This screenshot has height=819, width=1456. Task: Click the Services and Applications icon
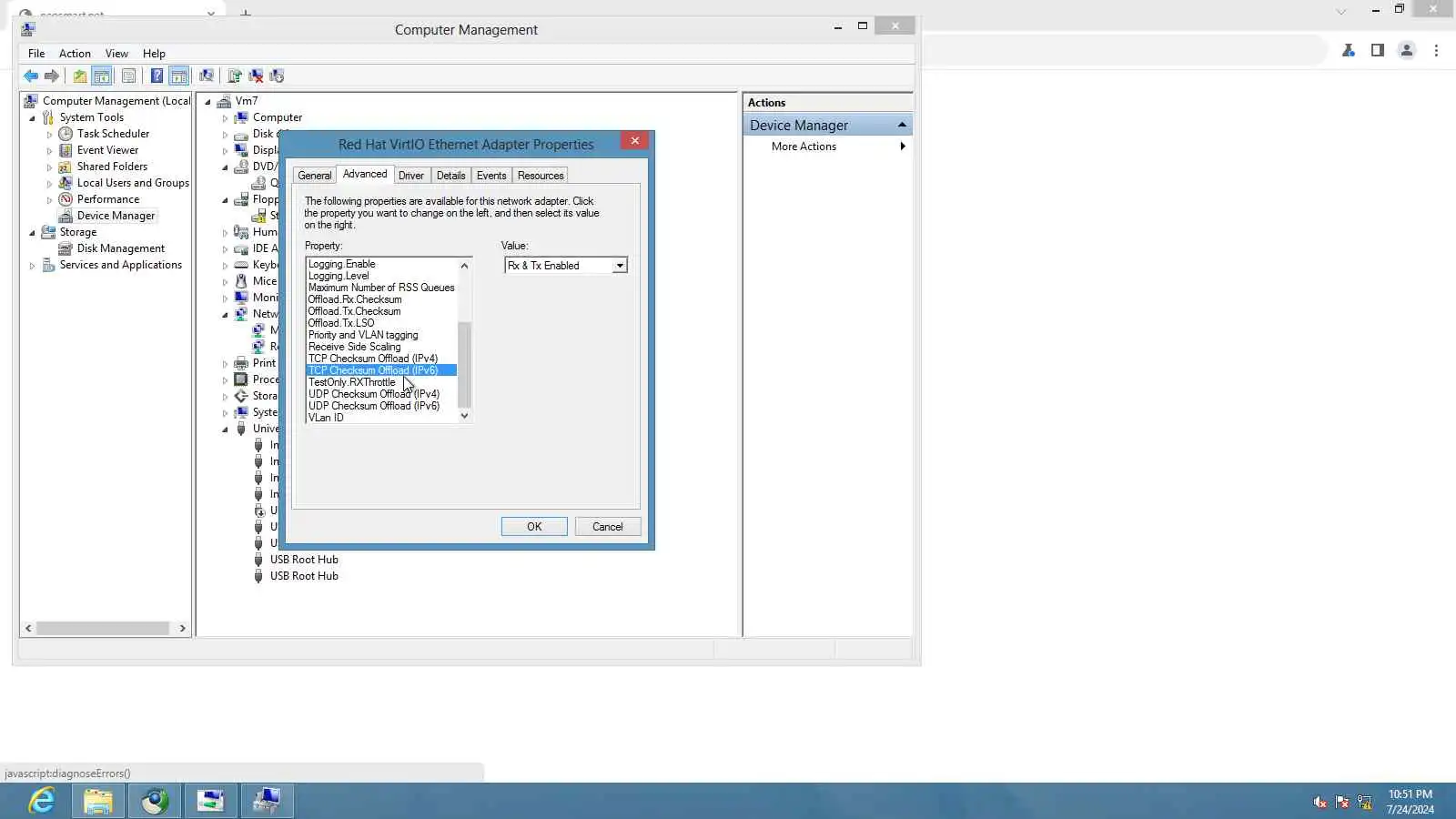click(x=48, y=265)
